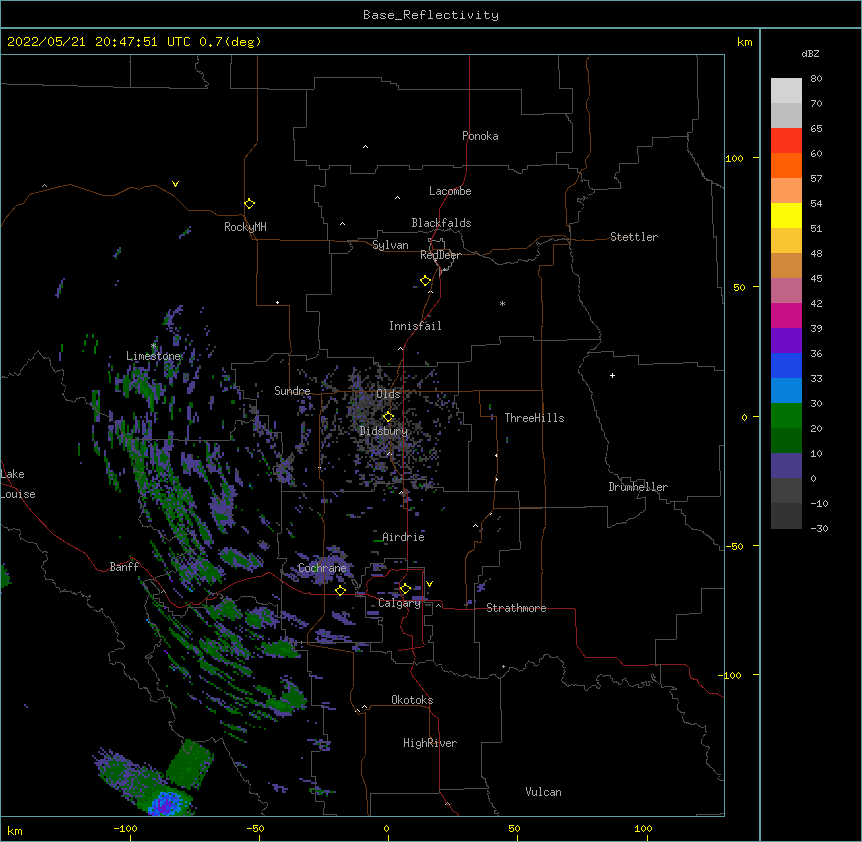The height and width of the screenshot is (842, 862).
Task: Click the Banff label
Action: [x=124, y=567]
